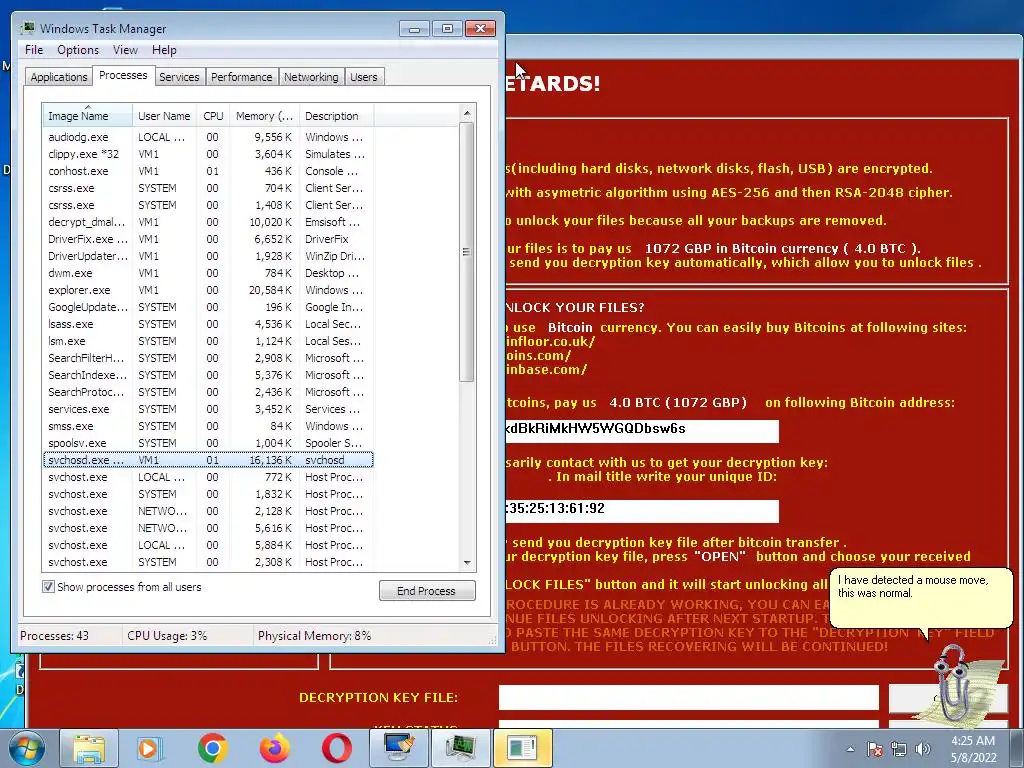
Task: Open the View menu
Action: point(125,50)
